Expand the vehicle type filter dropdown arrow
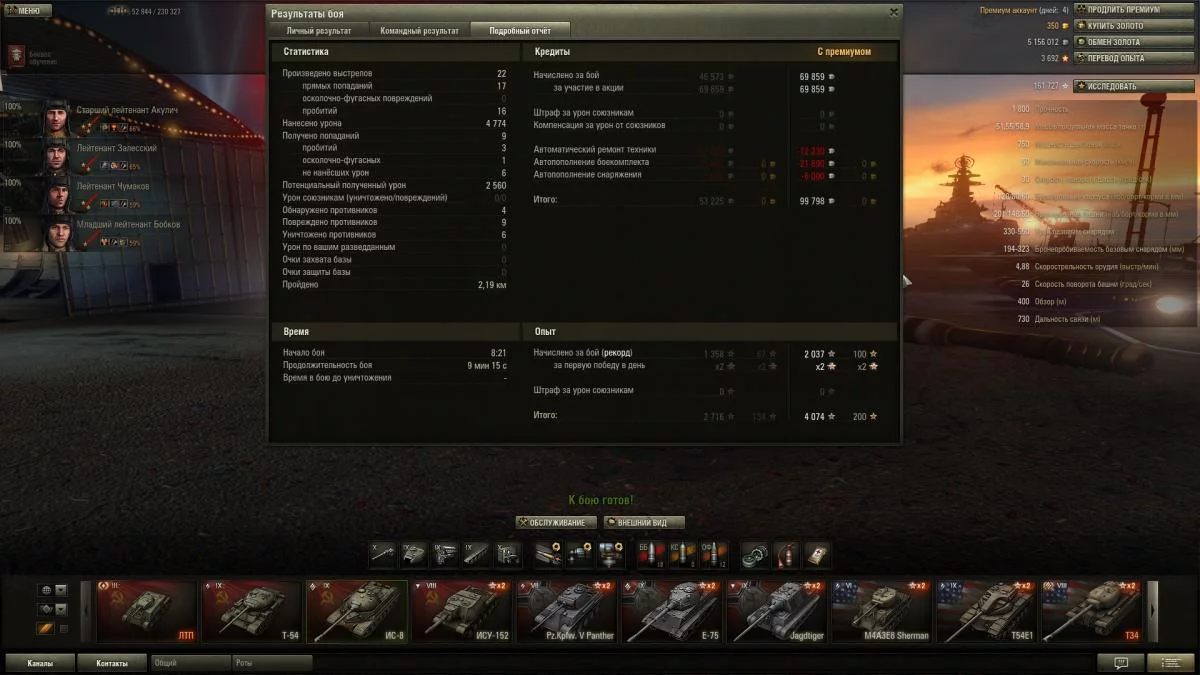The width and height of the screenshot is (1200, 675). point(61,609)
